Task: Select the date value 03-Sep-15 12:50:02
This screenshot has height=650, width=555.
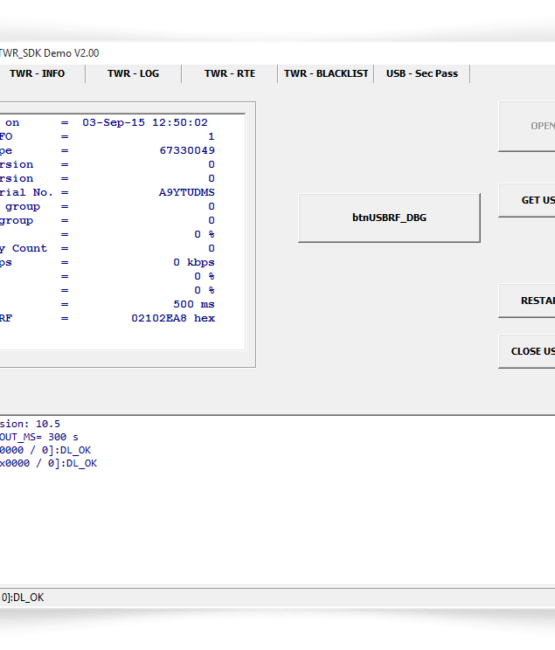Action: [x=145, y=123]
